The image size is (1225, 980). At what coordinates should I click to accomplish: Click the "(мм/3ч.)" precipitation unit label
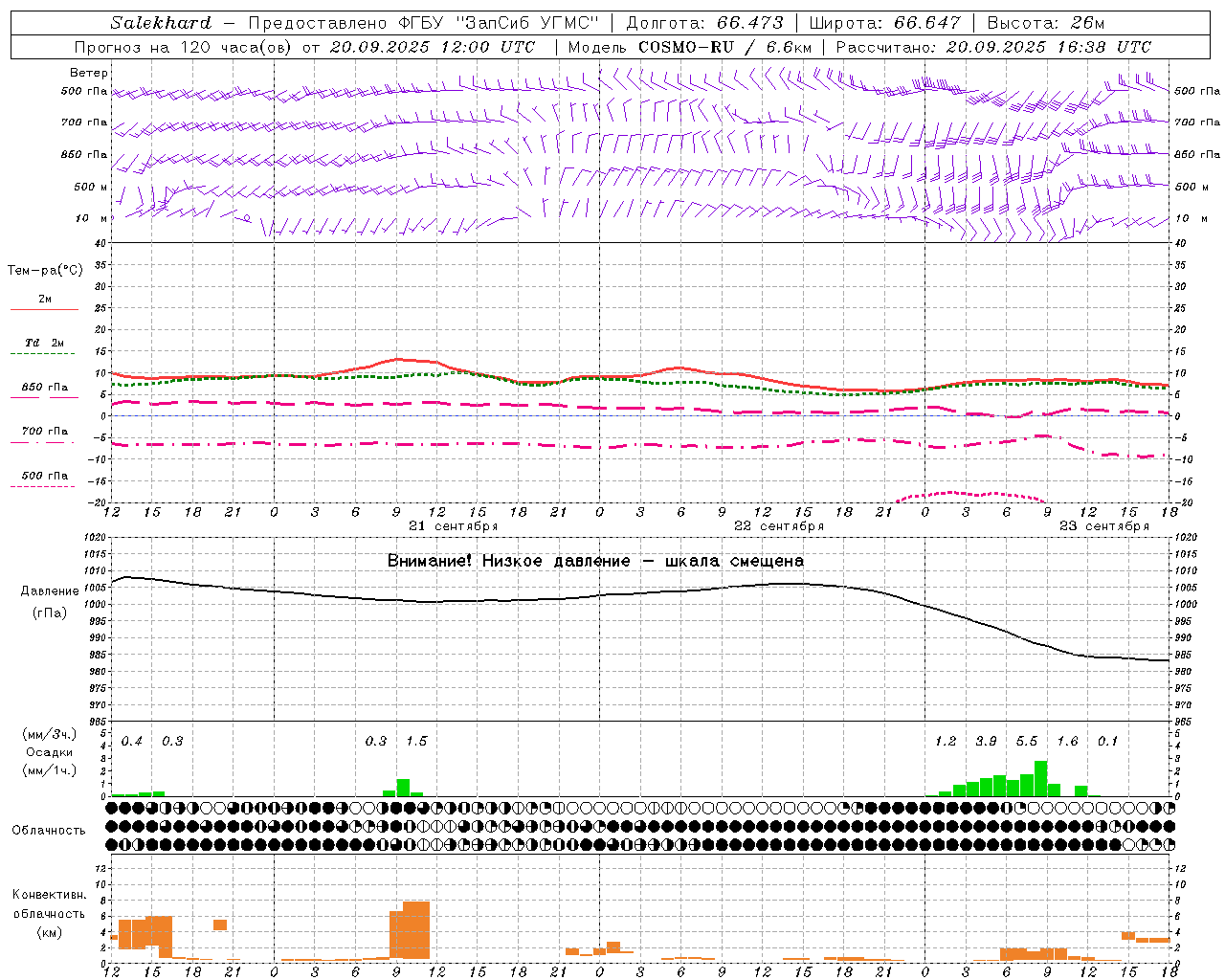pos(49,734)
